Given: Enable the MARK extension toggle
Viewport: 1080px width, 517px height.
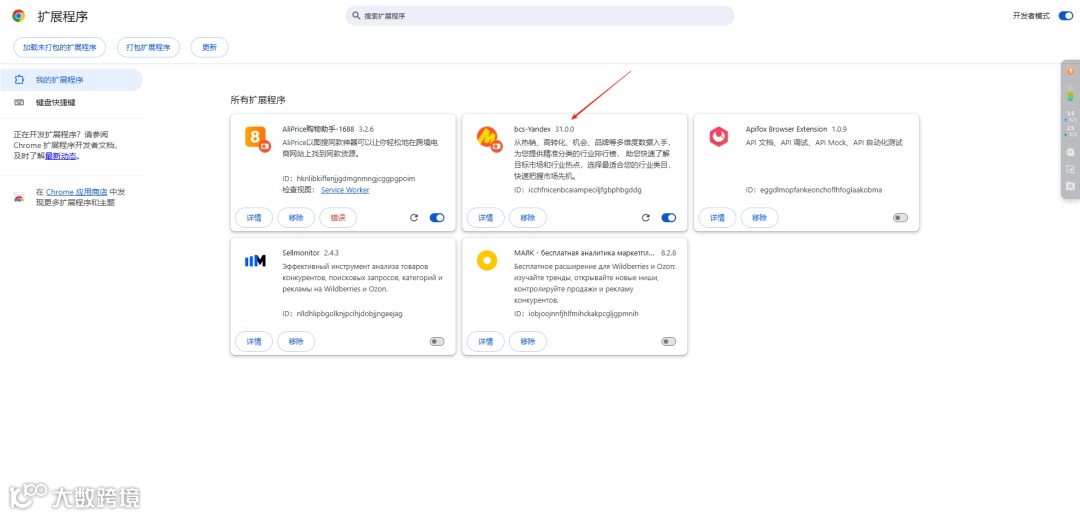Looking at the screenshot, I should (x=668, y=341).
